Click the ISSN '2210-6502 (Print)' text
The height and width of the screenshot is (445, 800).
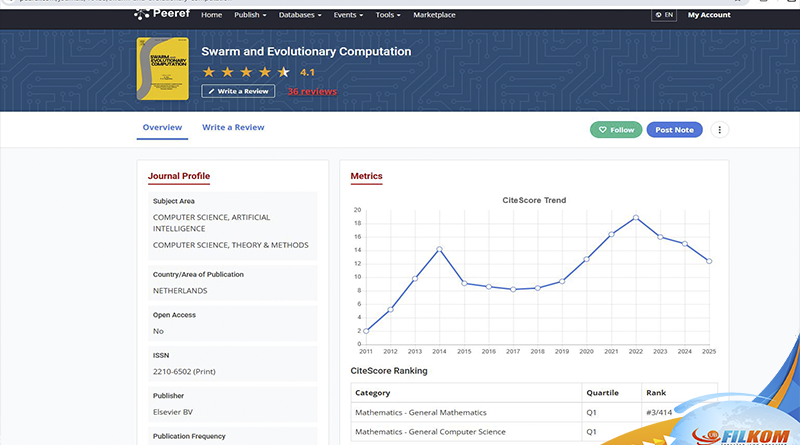[x=184, y=372]
